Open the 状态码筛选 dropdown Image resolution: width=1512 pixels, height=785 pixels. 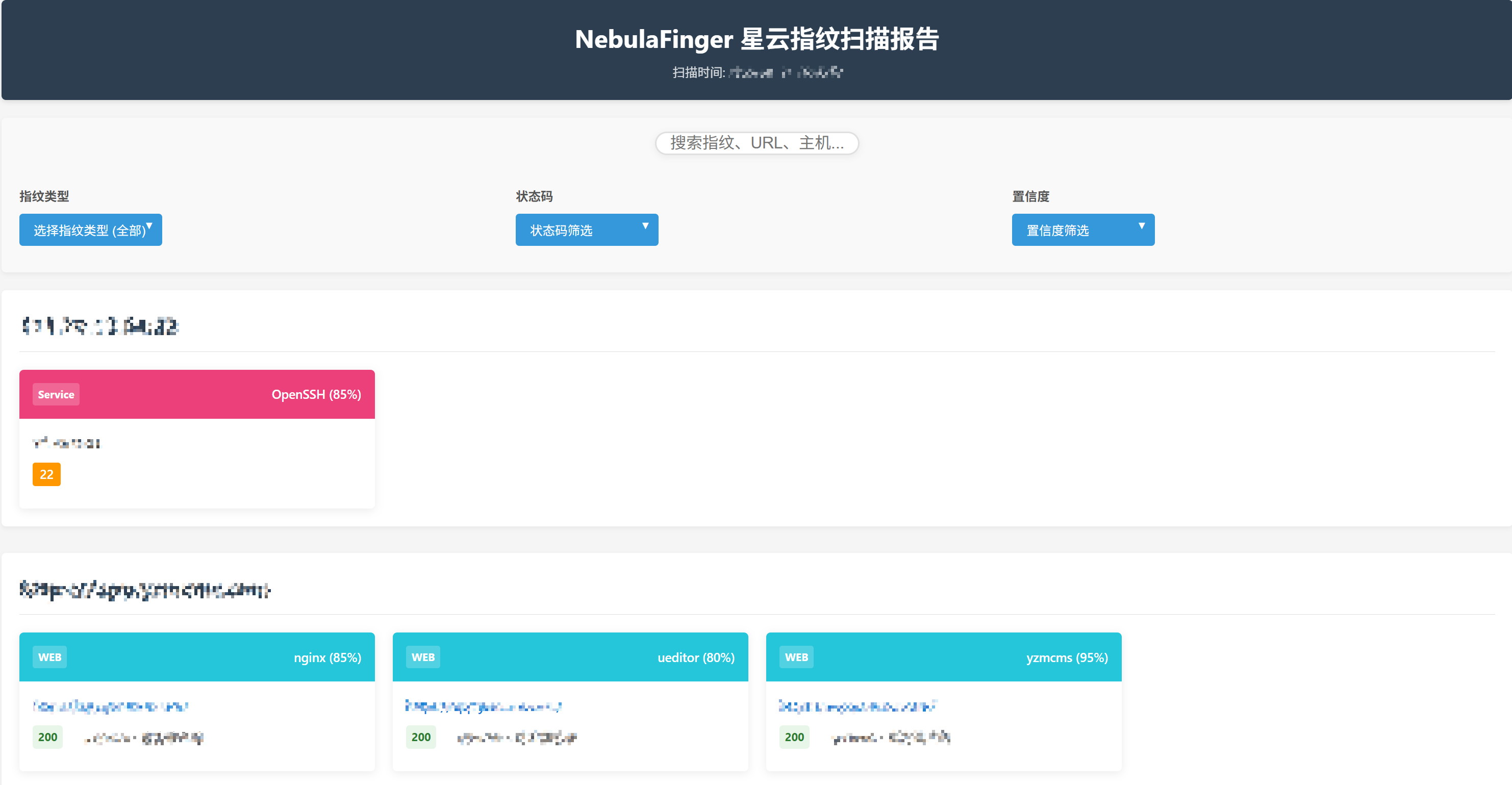(586, 230)
